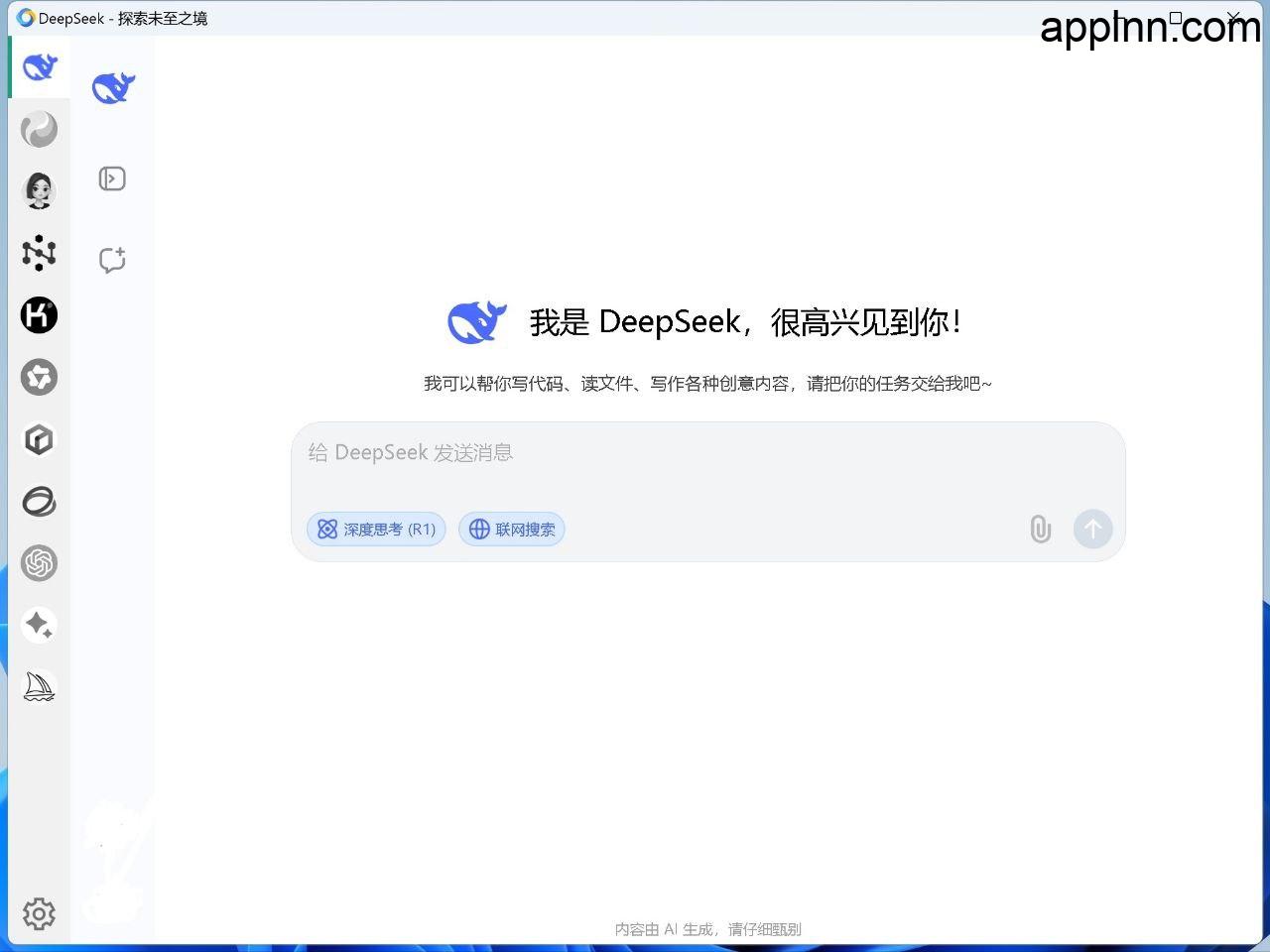Open the tilted oval ring icon
This screenshot has height=952, width=1270.
[40, 501]
